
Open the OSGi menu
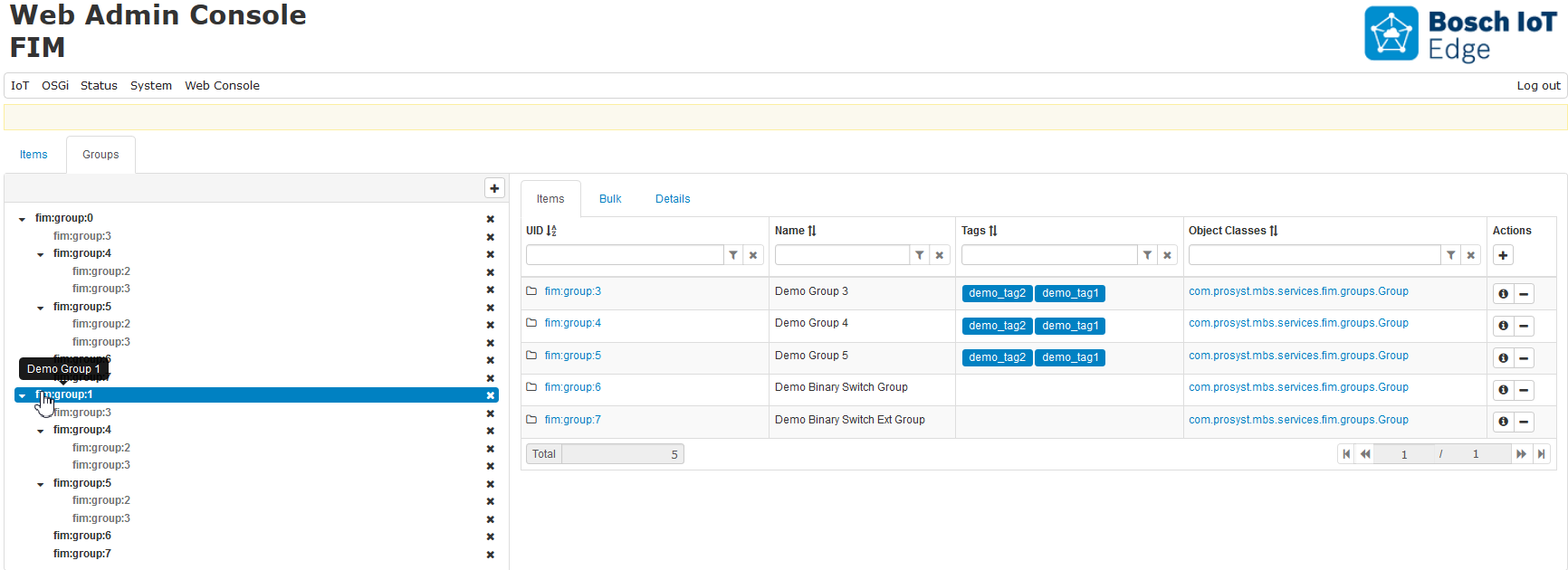(55, 86)
